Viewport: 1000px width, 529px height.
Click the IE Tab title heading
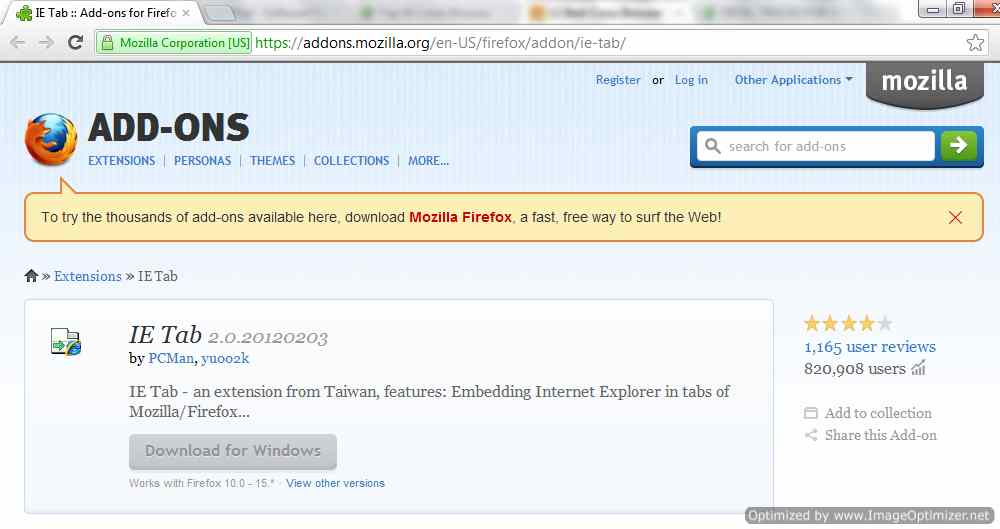(x=165, y=334)
